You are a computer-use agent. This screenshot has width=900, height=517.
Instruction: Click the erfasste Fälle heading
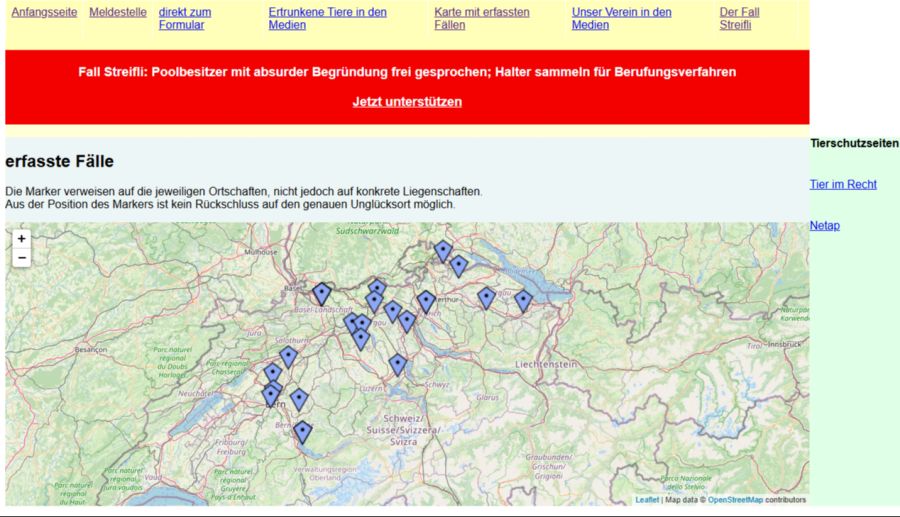pos(59,161)
